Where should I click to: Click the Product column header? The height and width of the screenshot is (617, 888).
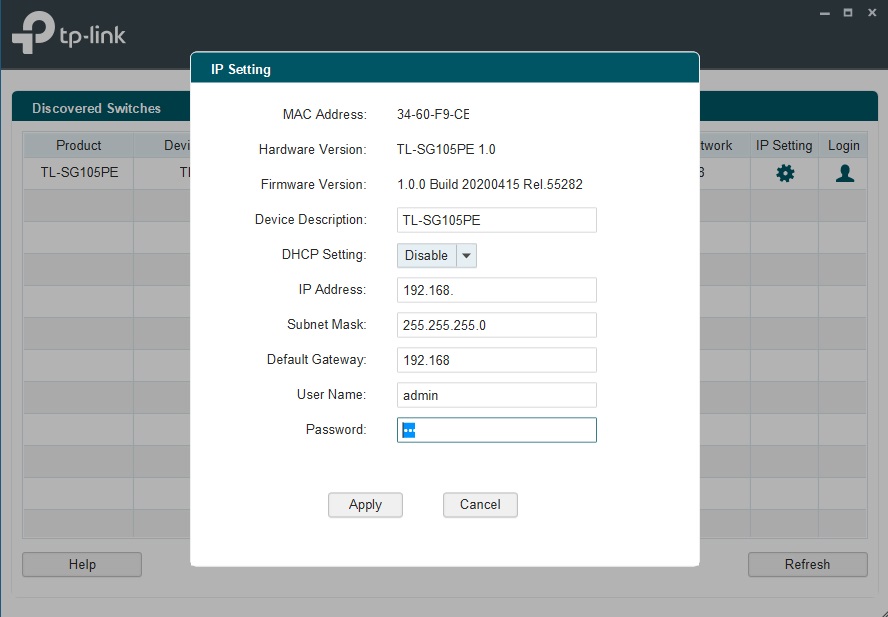tap(78, 146)
